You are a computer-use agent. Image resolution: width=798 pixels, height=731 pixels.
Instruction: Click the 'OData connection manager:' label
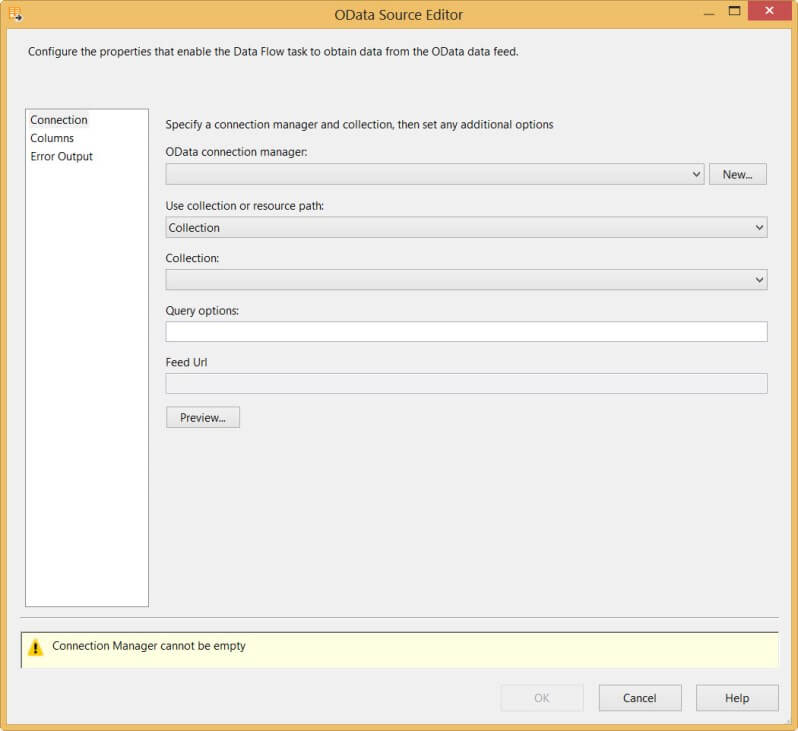[236, 152]
